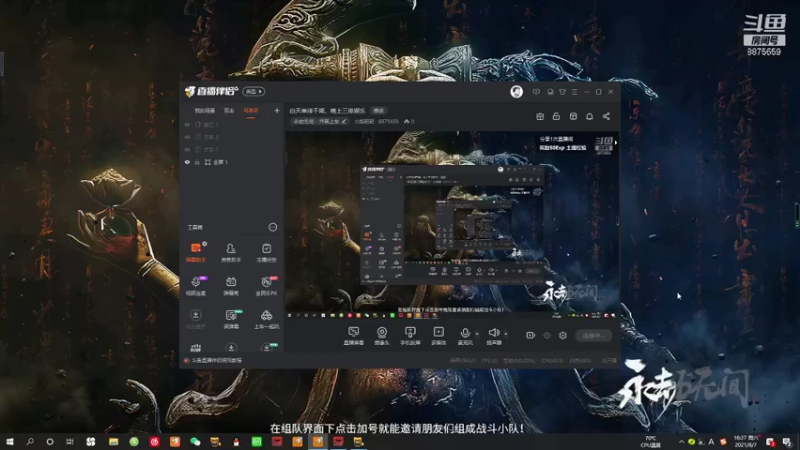Click the unlock padlock icon above preview
The width and height of the screenshot is (800, 450).
click(x=556, y=116)
